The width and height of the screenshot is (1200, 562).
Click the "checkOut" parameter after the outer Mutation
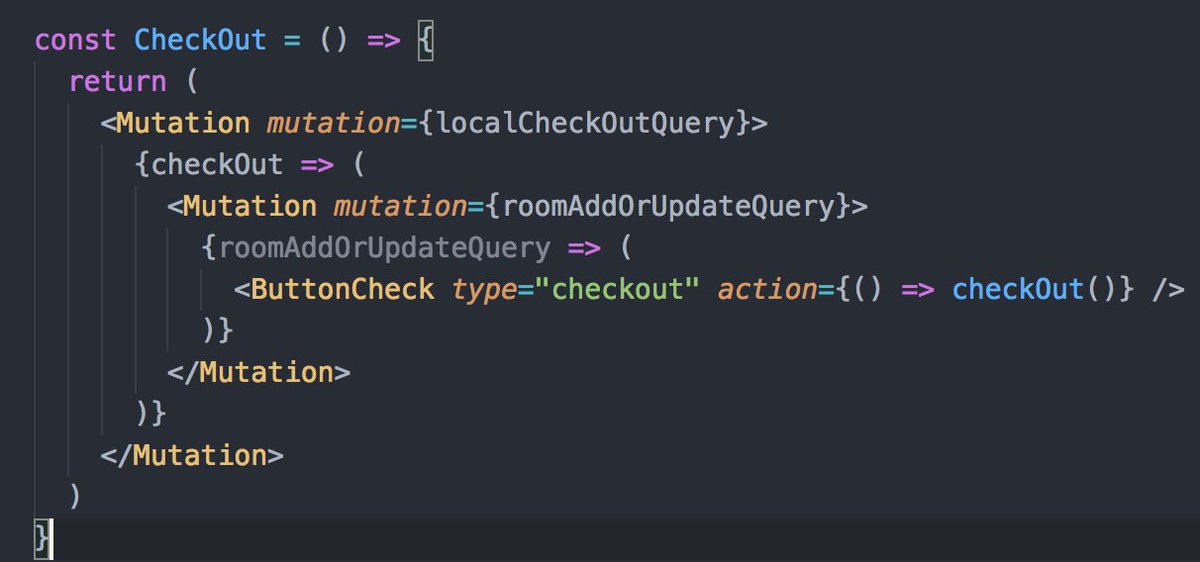click(217, 165)
